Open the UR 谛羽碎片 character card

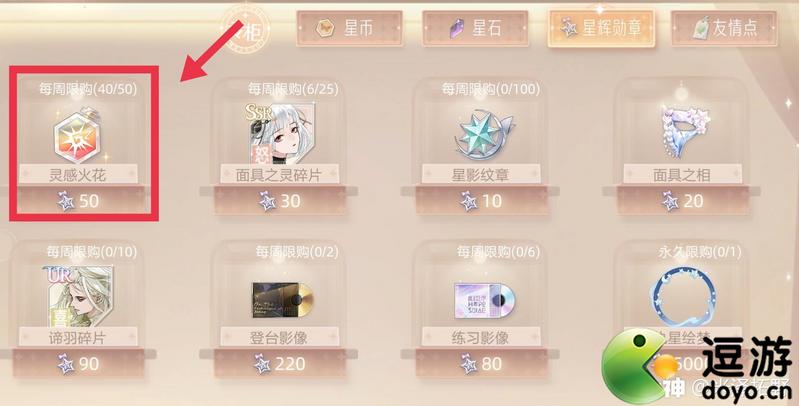pos(79,296)
